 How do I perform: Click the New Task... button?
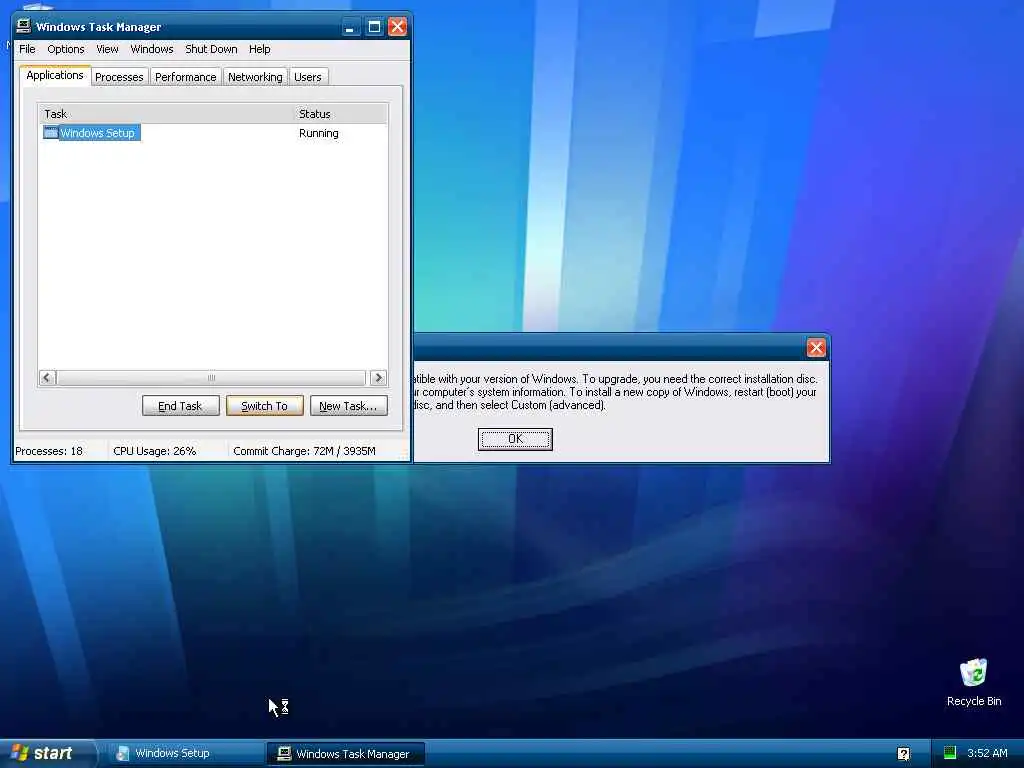pyautogui.click(x=348, y=406)
